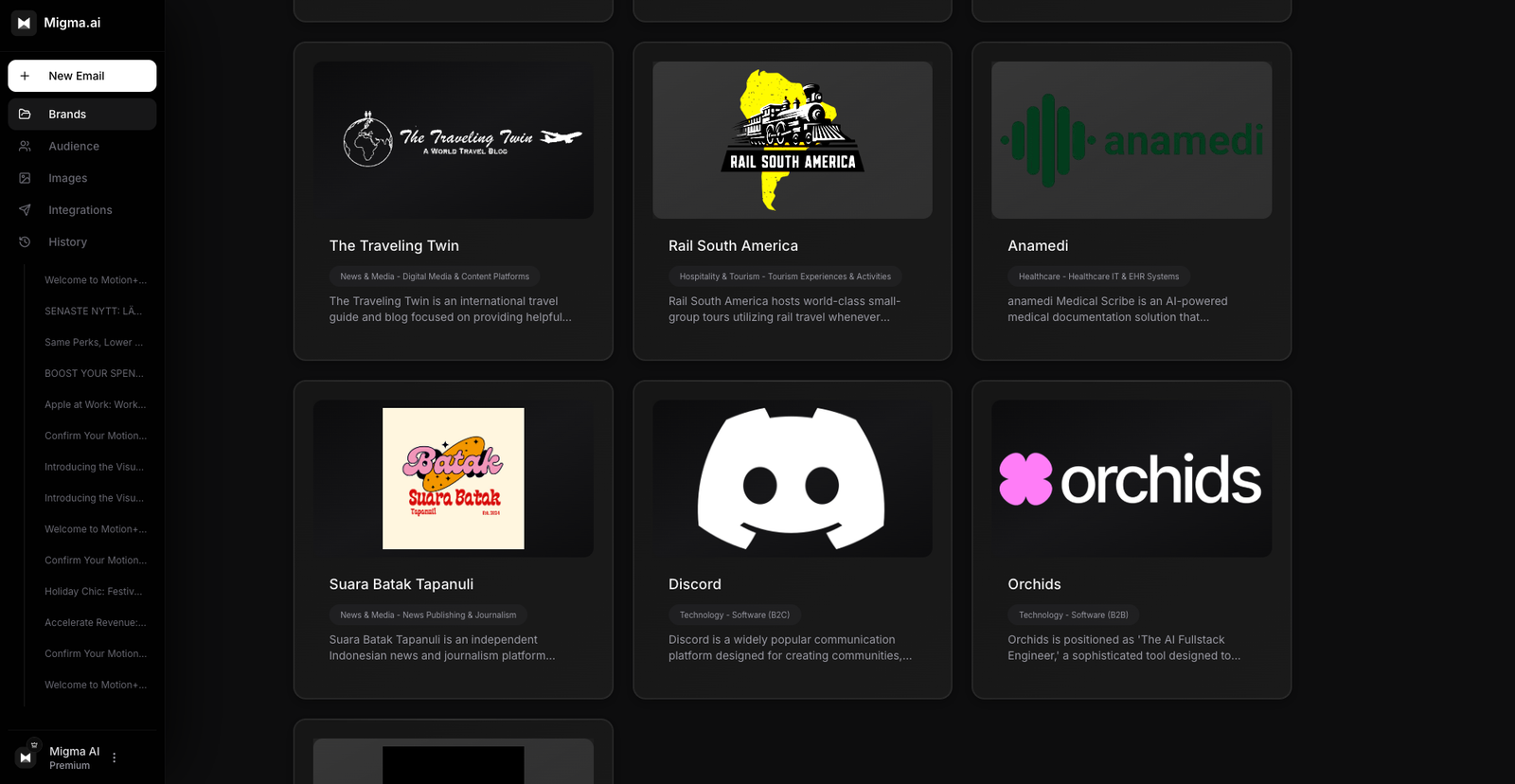The height and width of the screenshot is (784, 1515).
Task: Go to the Integrations page
Action: pyautogui.click(x=80, y=210)
